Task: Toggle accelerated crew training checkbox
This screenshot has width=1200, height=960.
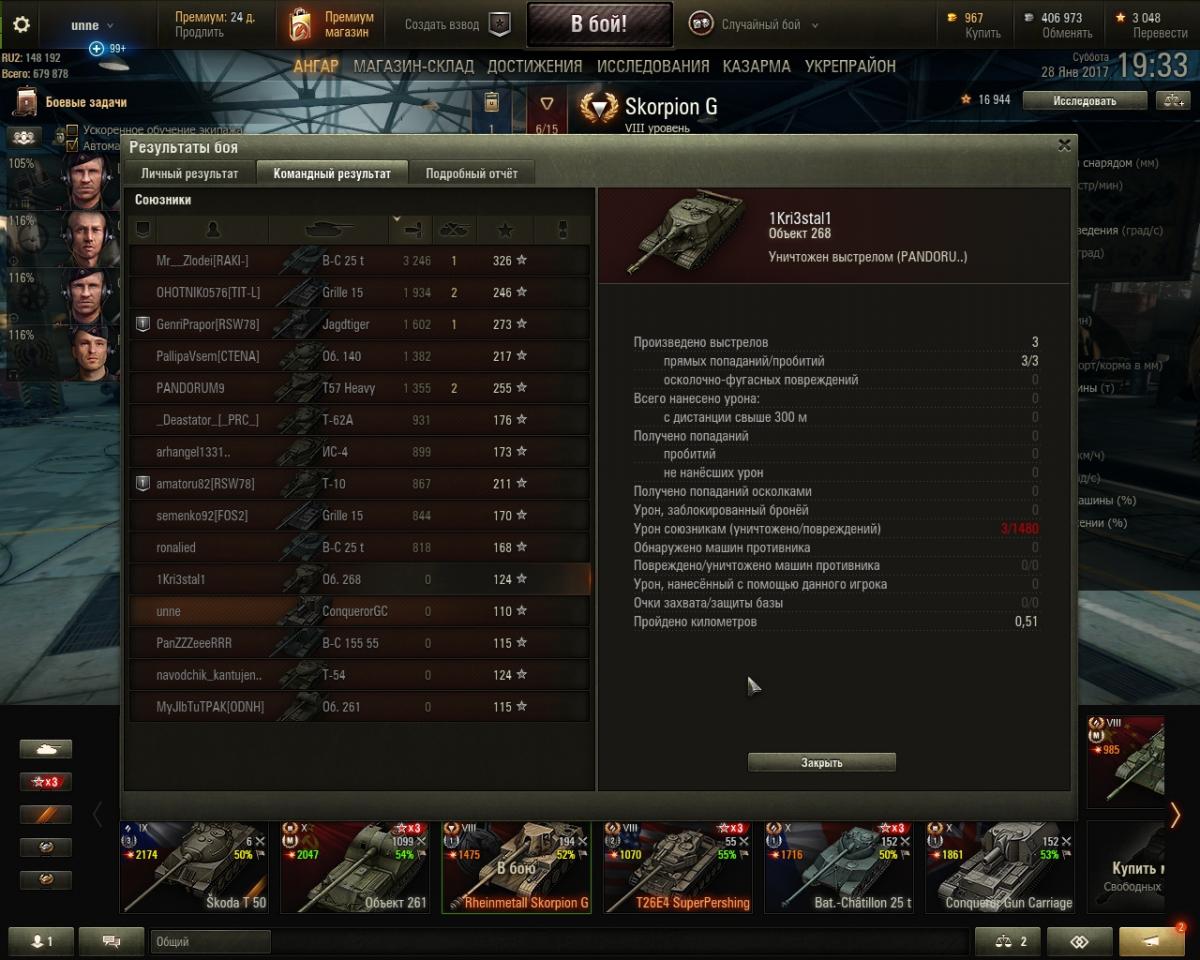Action: tap(72, 130)
